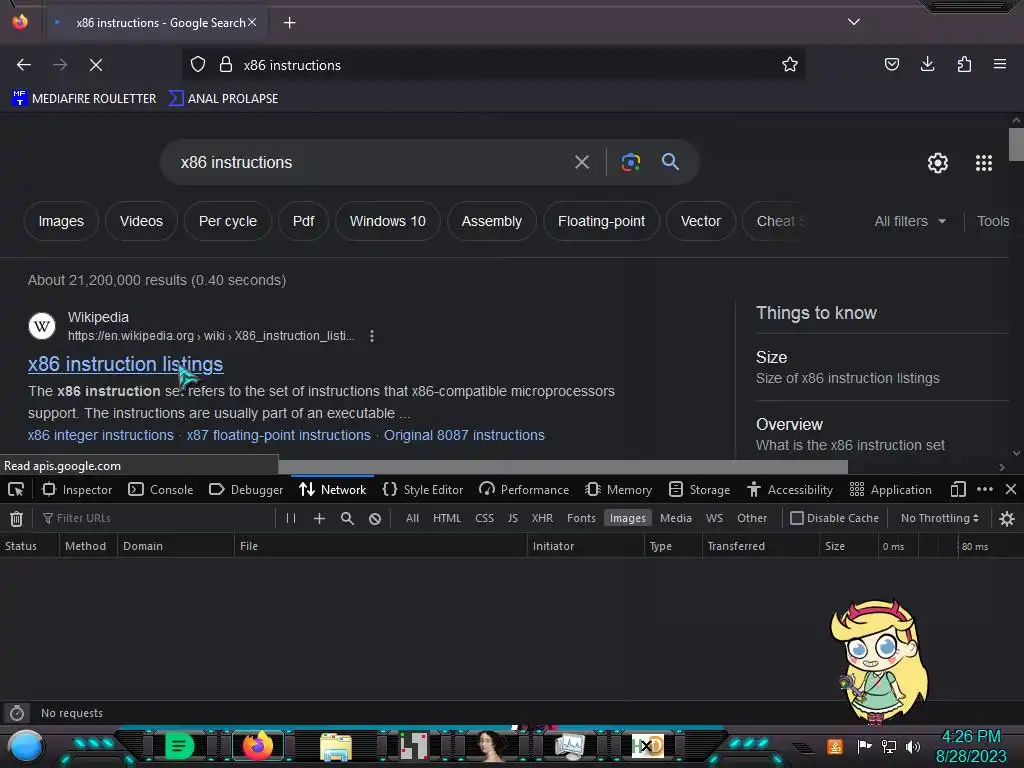
Task: Toggle the WS request filter
Action: 714,518
